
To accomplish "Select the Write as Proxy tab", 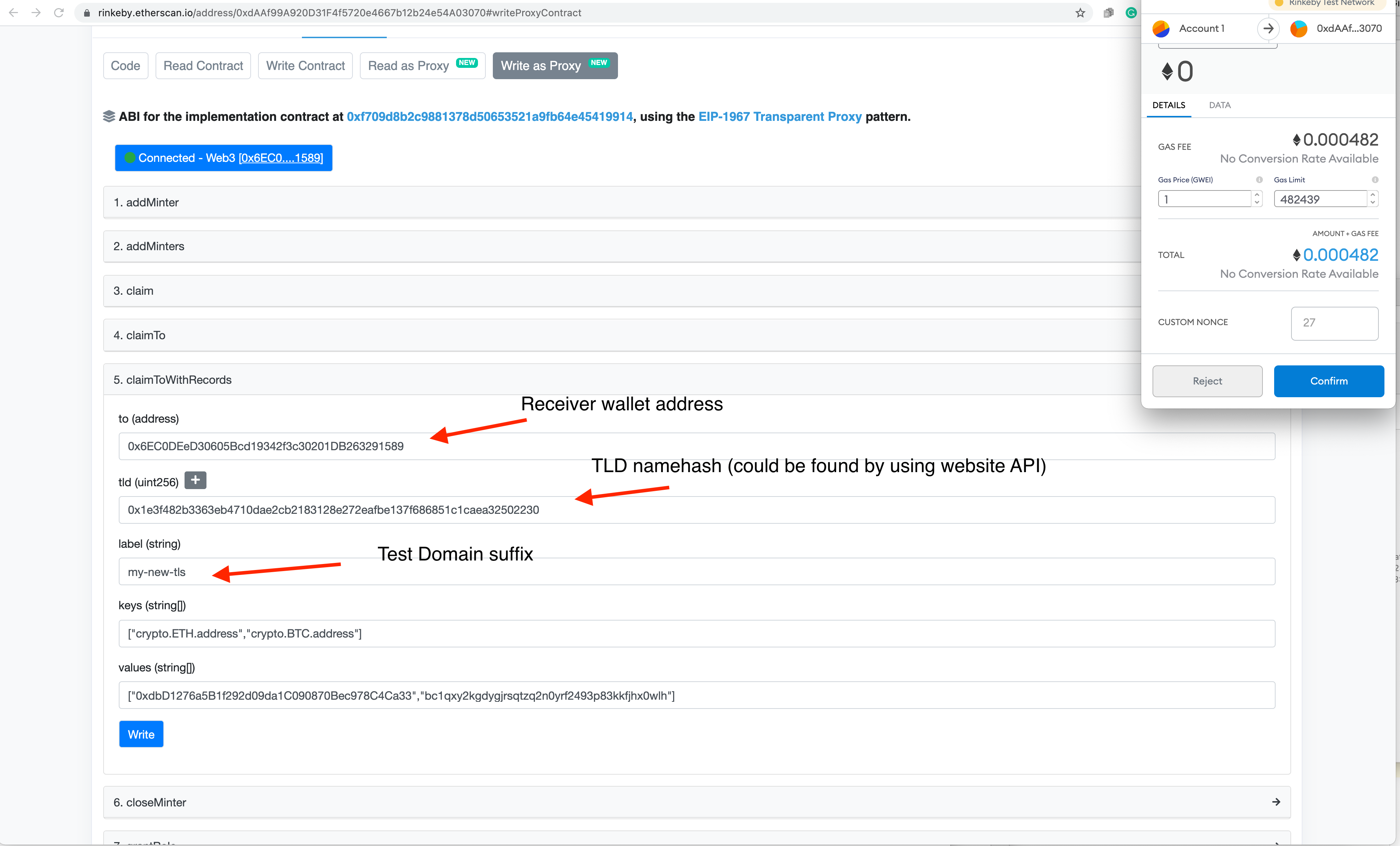I will pyautogui.click(x=555, y=66).
